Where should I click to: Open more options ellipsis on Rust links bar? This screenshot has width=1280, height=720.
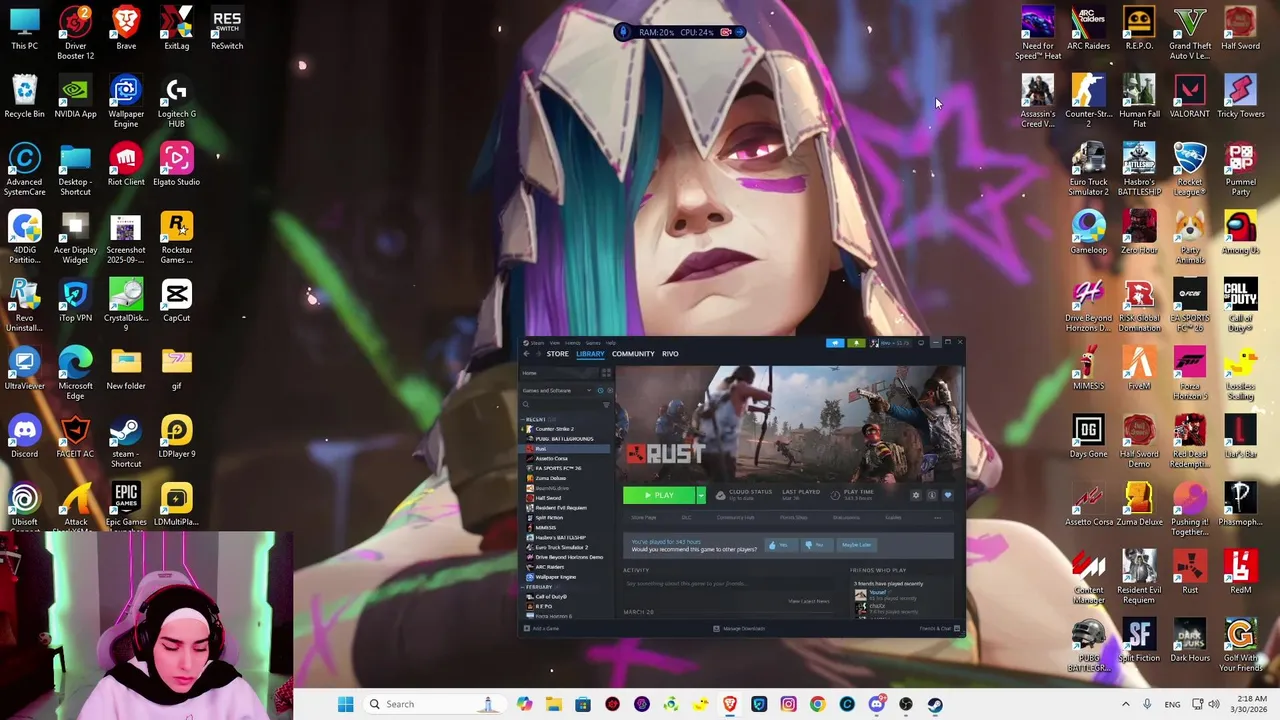coord(937,518)
